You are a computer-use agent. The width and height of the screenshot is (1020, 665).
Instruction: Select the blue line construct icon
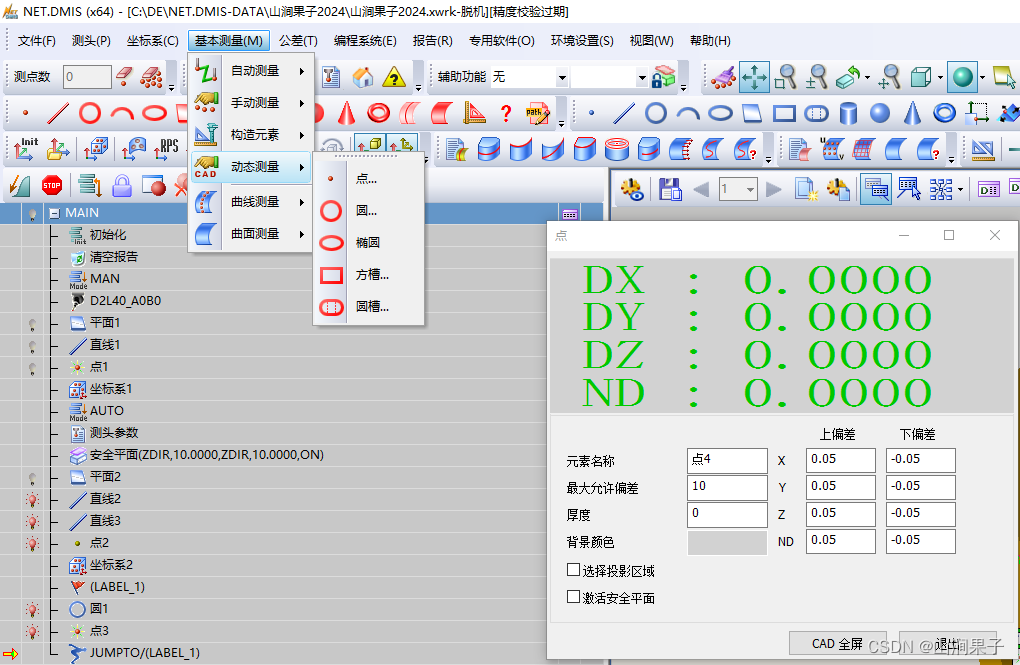[624, 113]
